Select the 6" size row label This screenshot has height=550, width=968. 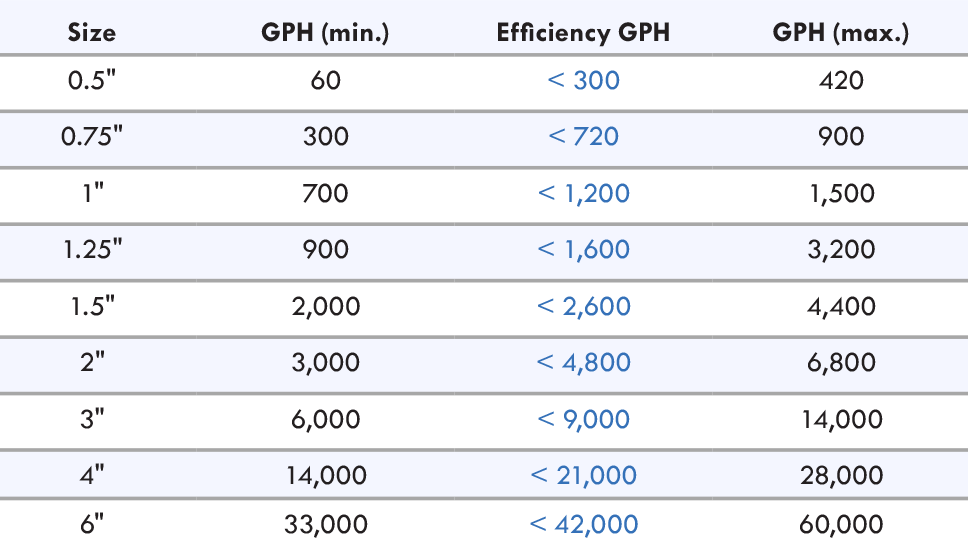click(91, 523)
